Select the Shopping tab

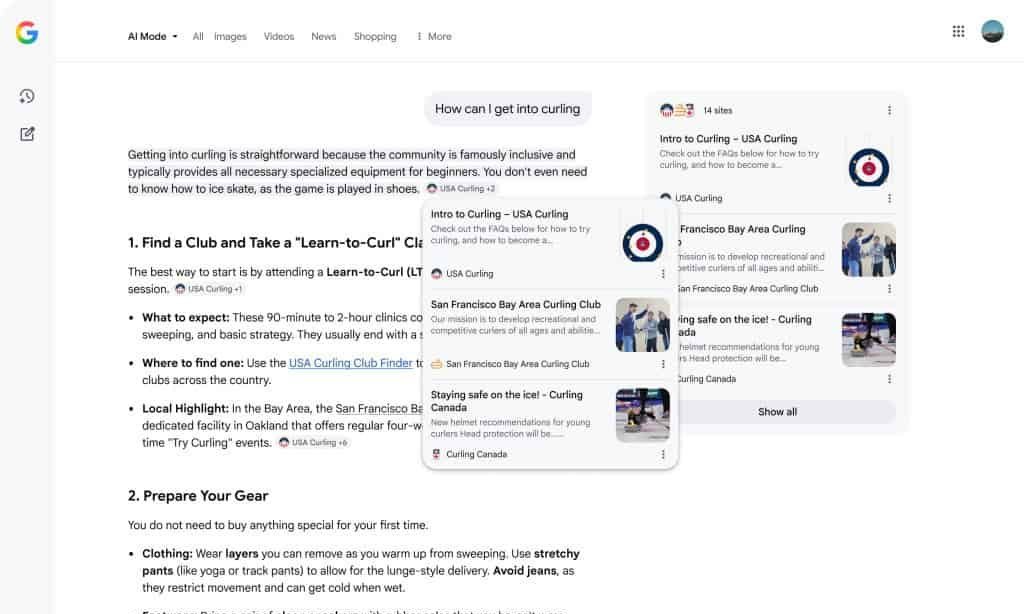375,37
